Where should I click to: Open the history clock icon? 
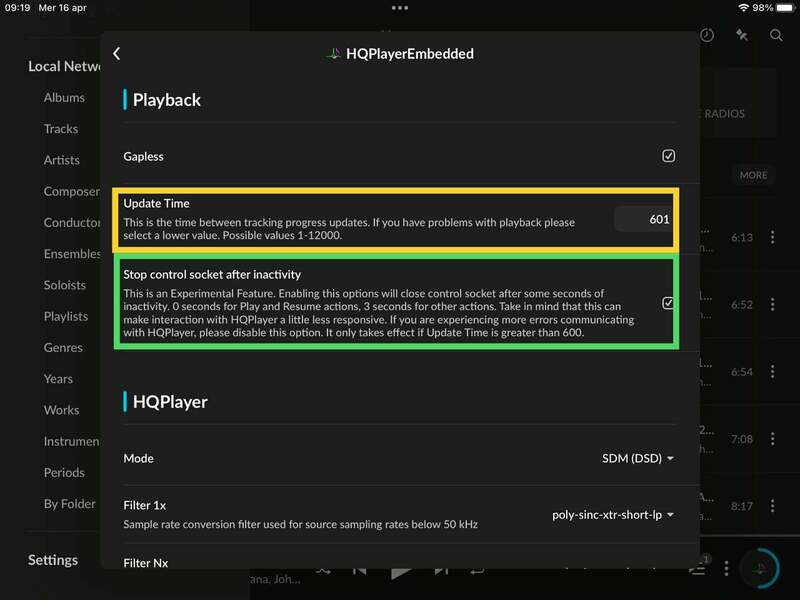point(707,35)
